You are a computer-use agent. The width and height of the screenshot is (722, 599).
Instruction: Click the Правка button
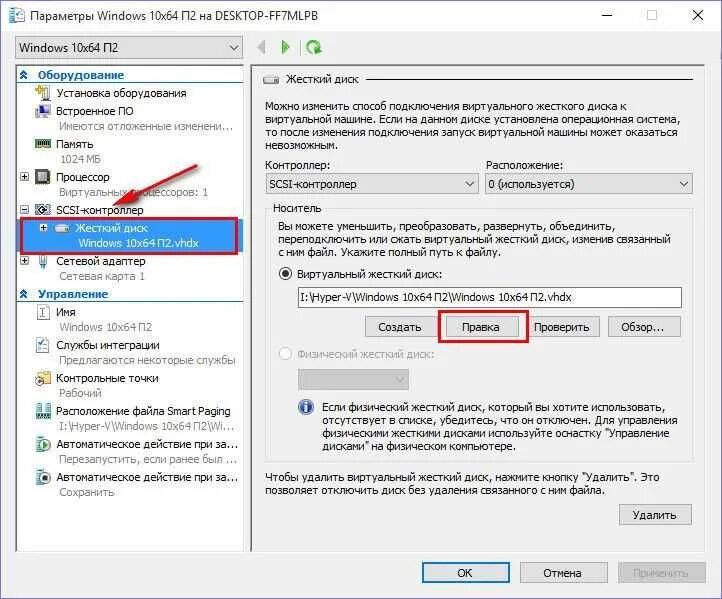(481, 327)
